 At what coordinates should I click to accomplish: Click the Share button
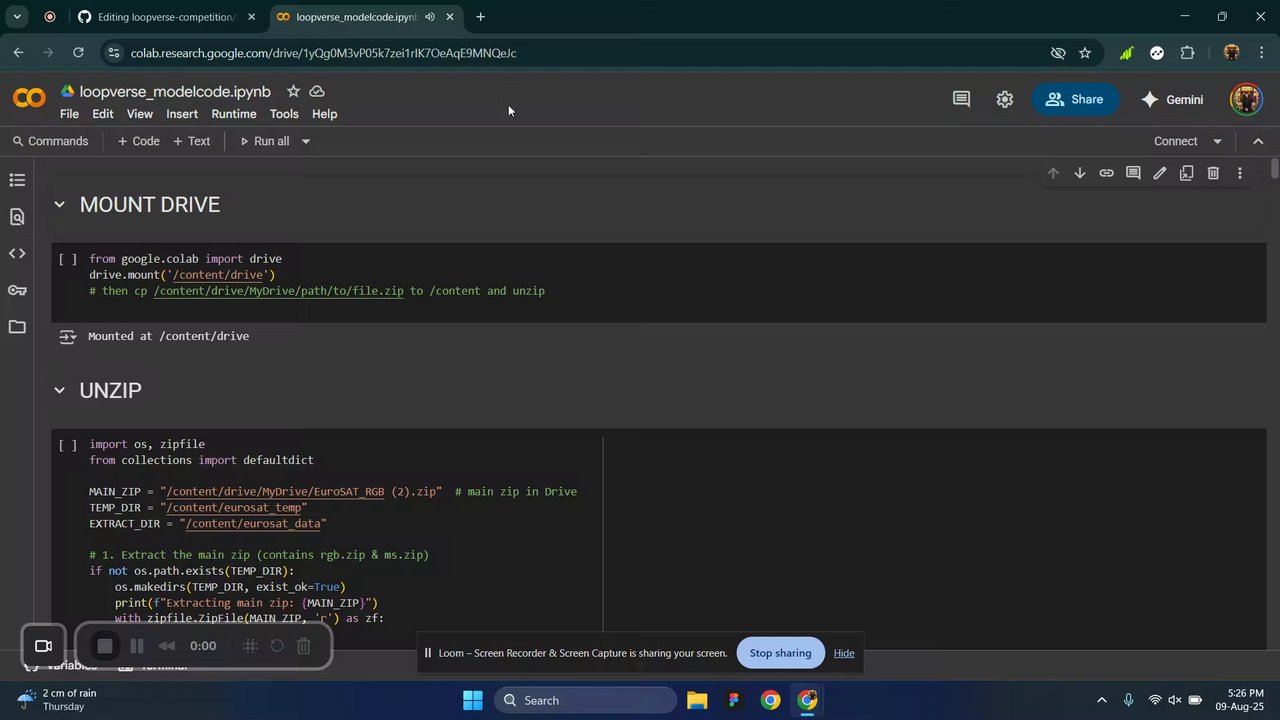[x=1075, y=99]
